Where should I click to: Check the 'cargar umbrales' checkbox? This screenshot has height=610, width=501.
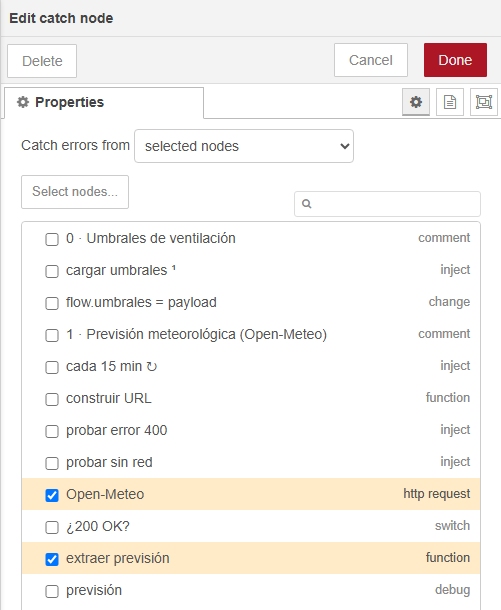coord(52,271)
